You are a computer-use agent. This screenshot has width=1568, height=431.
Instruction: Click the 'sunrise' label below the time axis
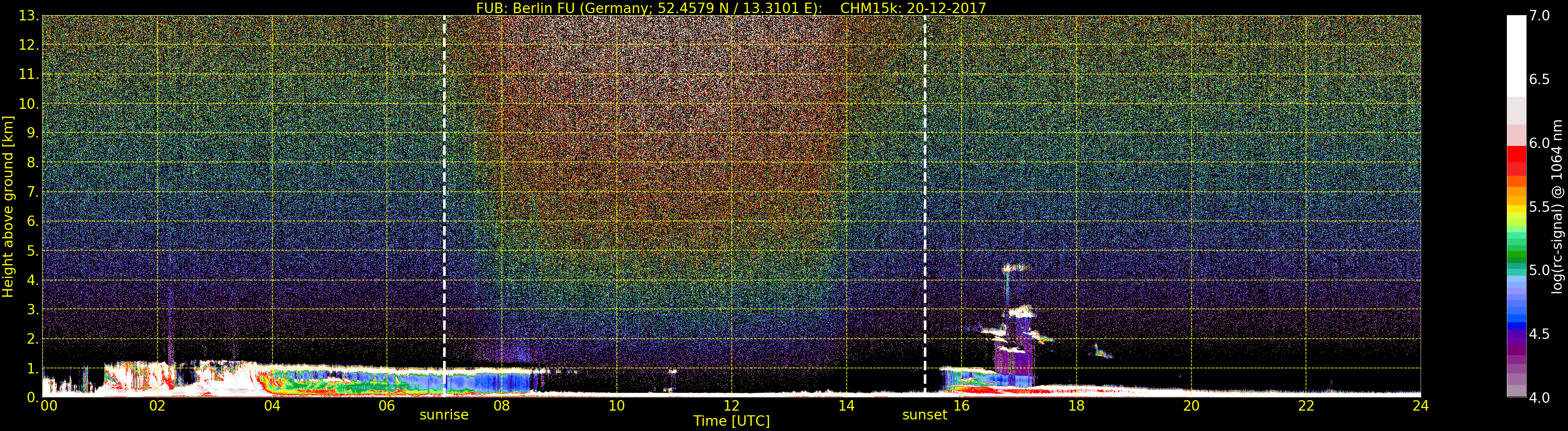click(x=444, y=415)
